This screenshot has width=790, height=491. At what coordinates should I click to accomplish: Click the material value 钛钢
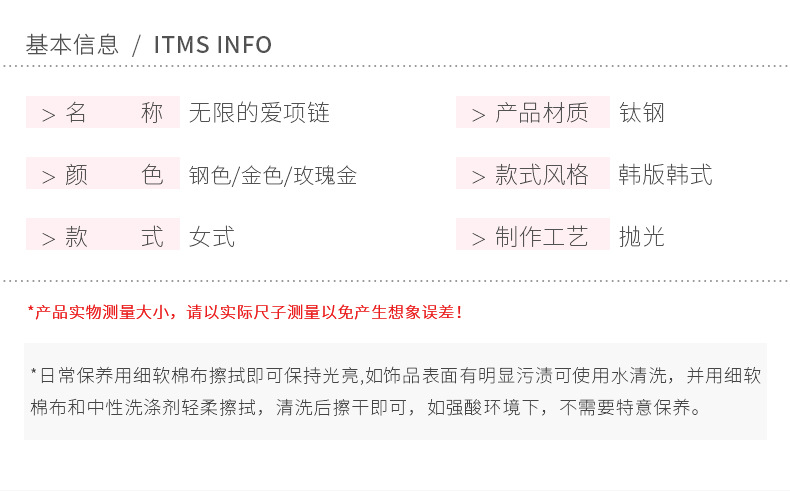point(642,113)
